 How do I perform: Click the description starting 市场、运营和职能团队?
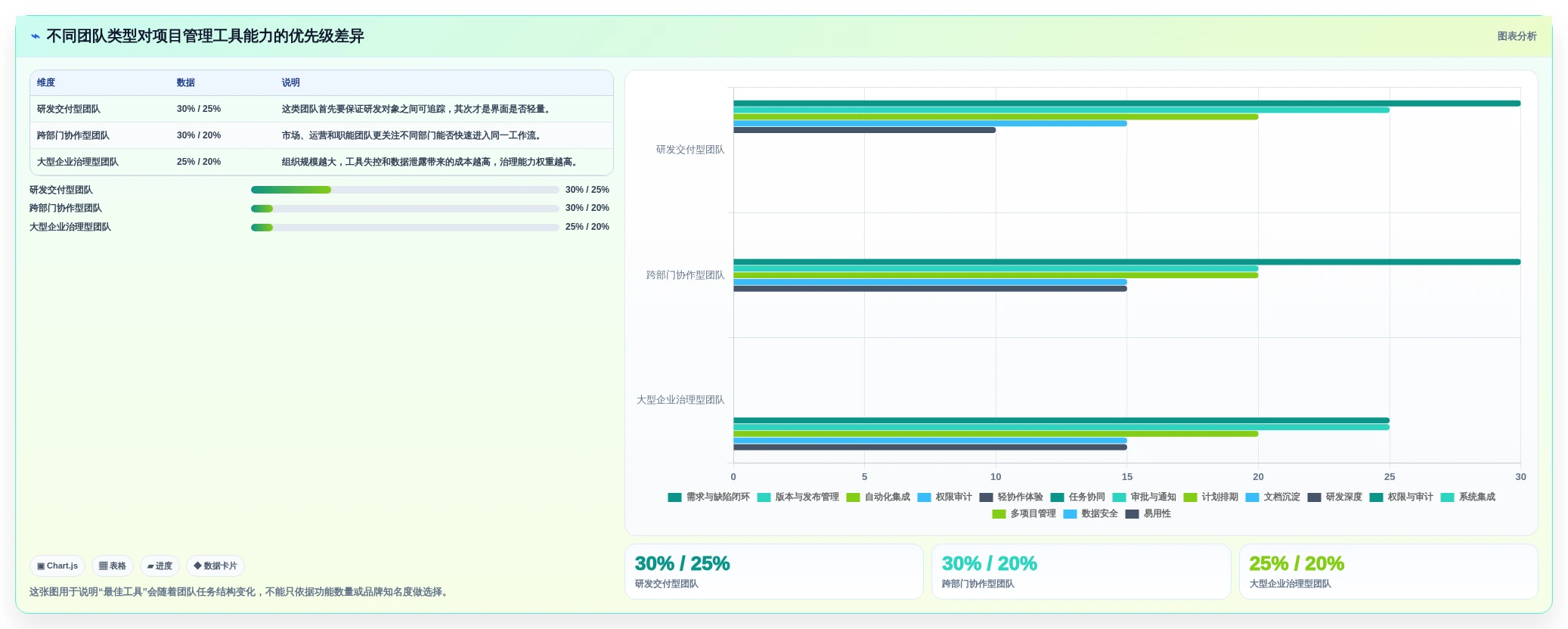[x=413, y=135]
